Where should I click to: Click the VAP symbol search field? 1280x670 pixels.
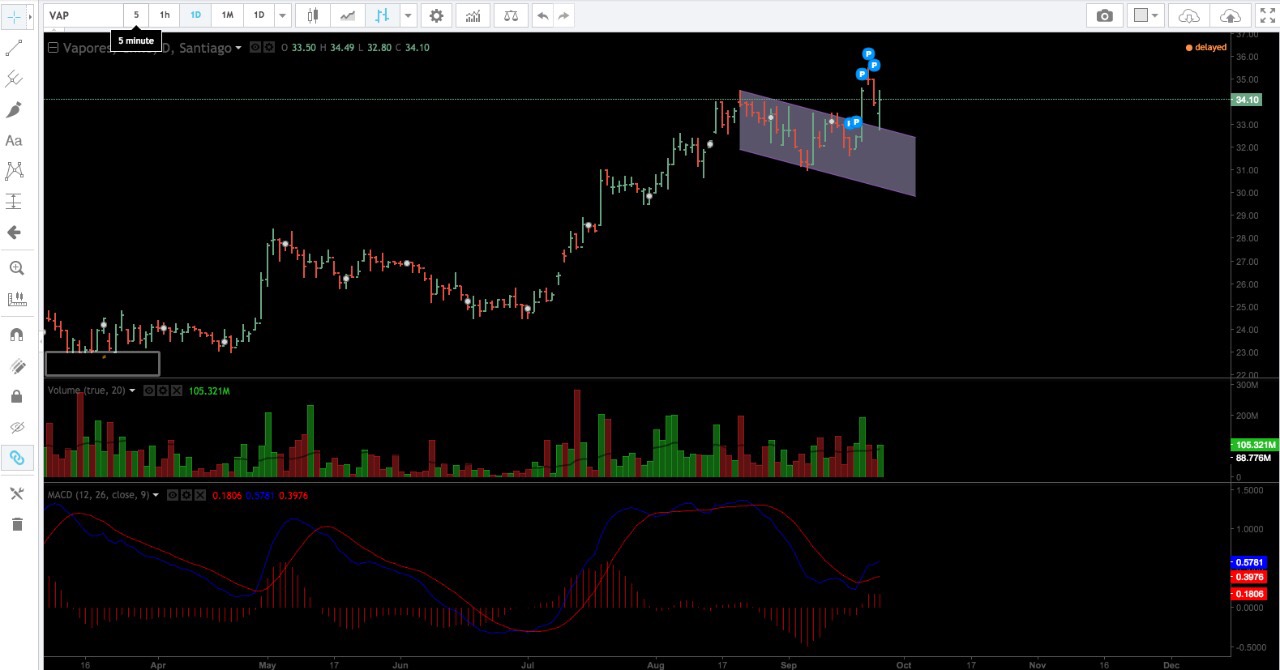click(x=85, y=15)
